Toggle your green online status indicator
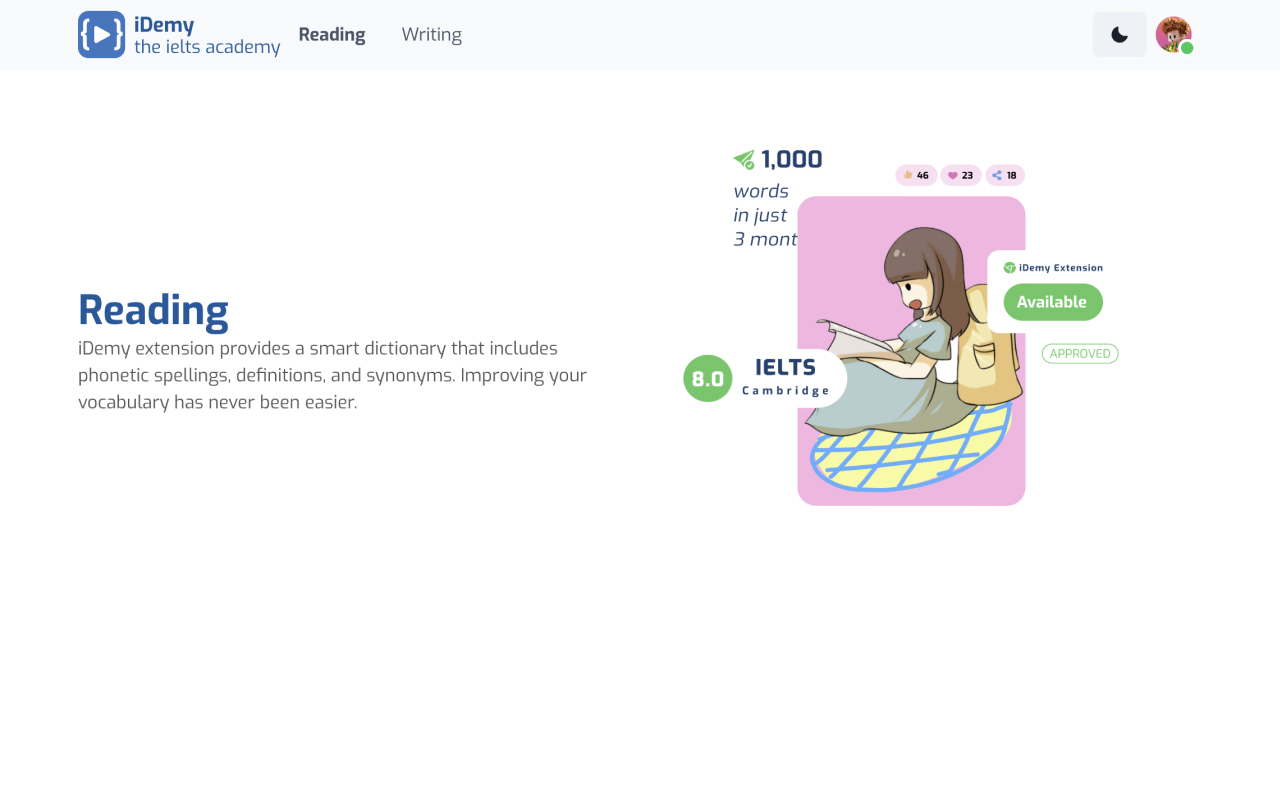The height and width of the screenshot is (800, 1280). [1189, 46]
